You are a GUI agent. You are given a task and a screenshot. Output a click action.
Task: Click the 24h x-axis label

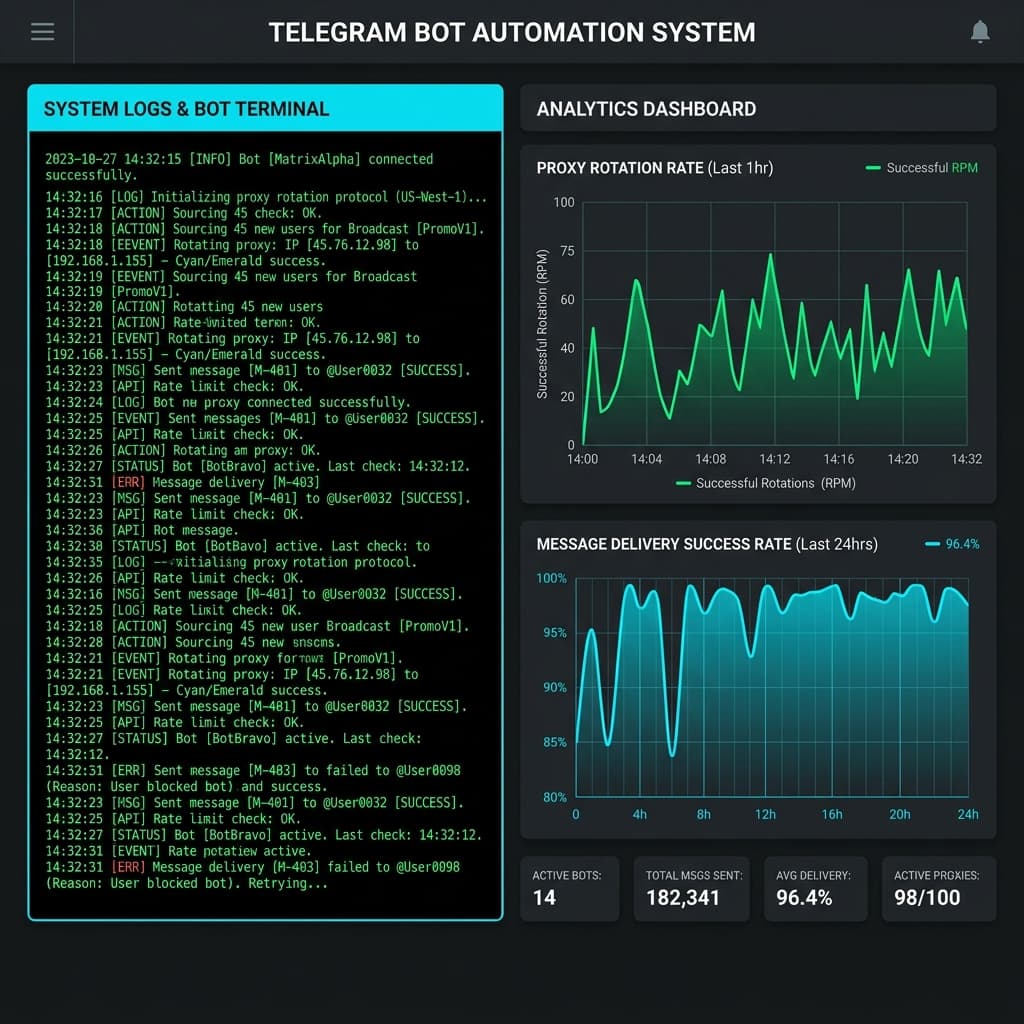pyautogui.click(x=968, y=814)
